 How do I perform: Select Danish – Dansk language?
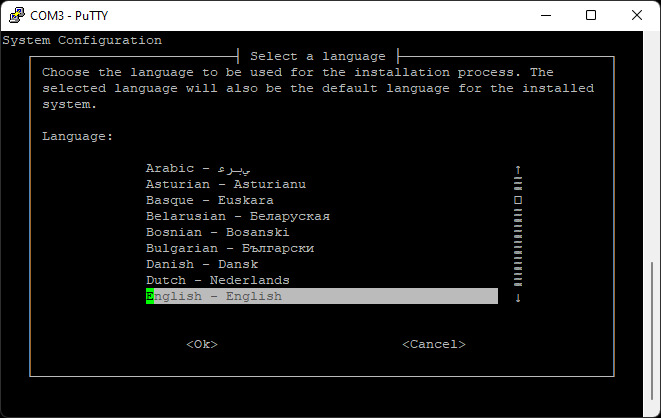click(201, 265)
